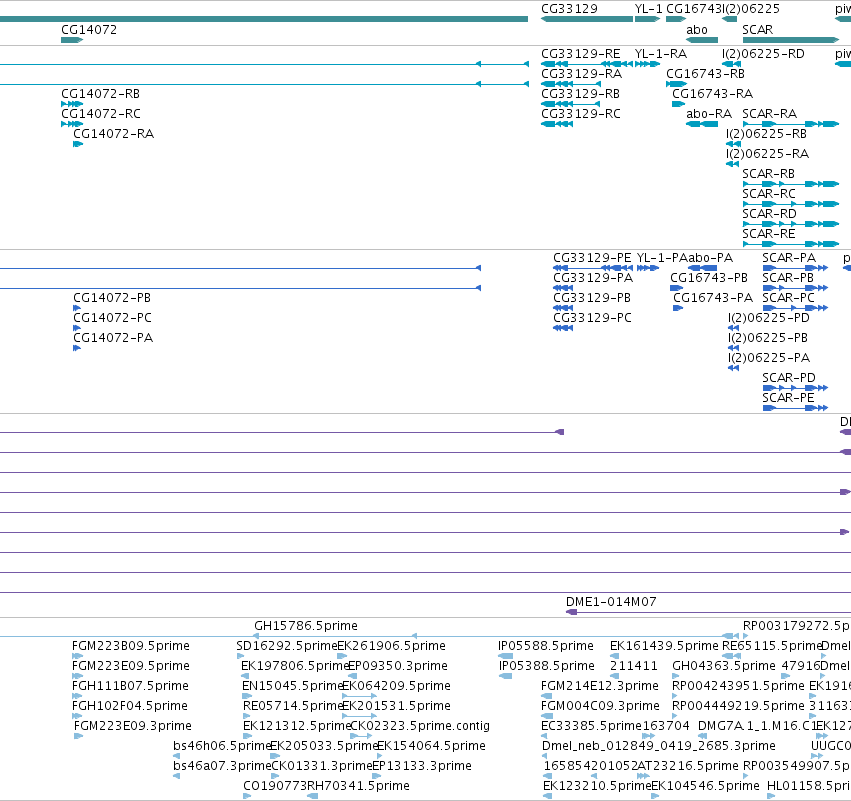This screenshot has height=801, width=851.
Task: Open the CG33129-PB protein
Action: click(592, 298)
